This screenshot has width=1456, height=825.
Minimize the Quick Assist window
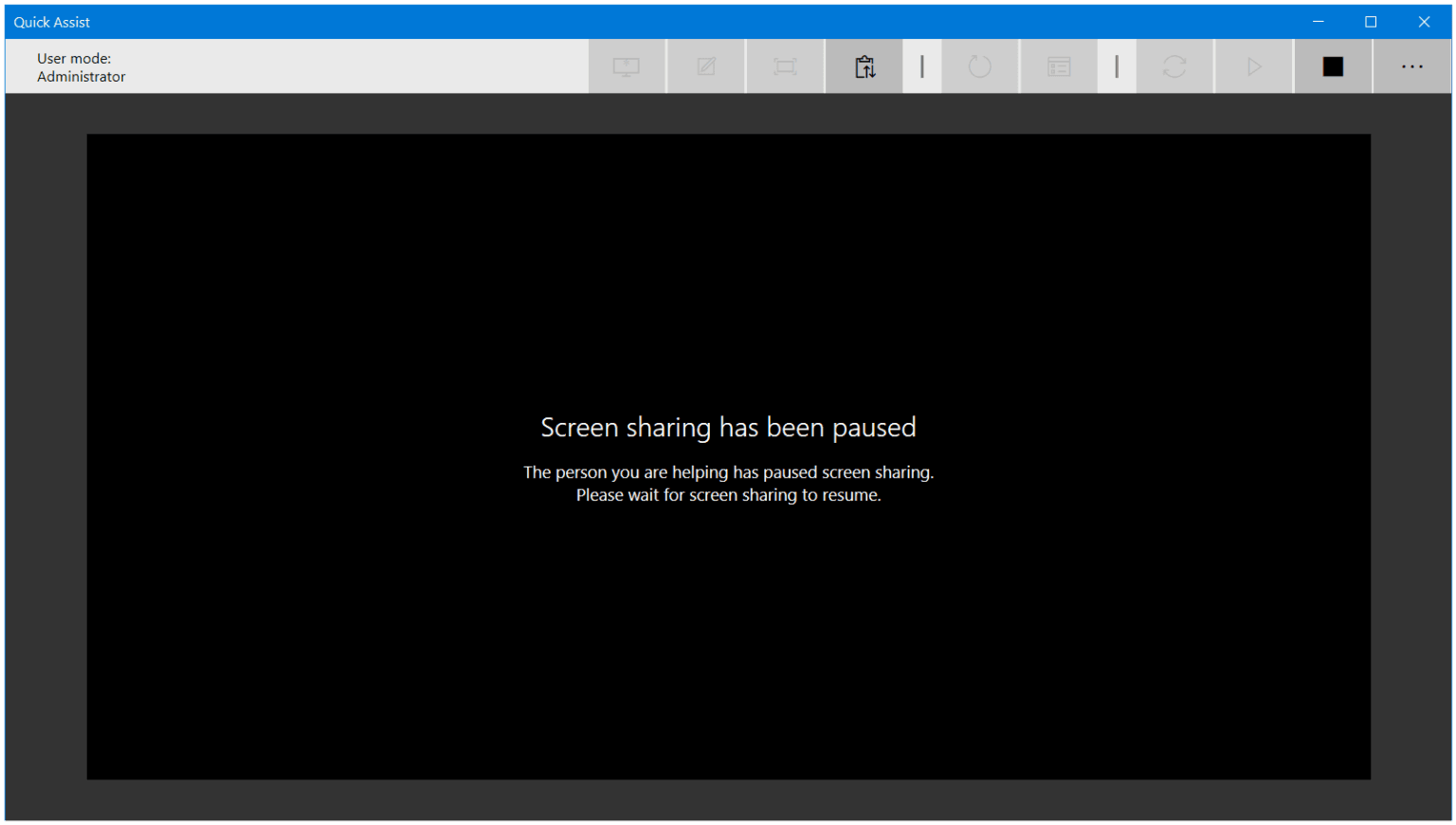click(x=1318, y=21)
